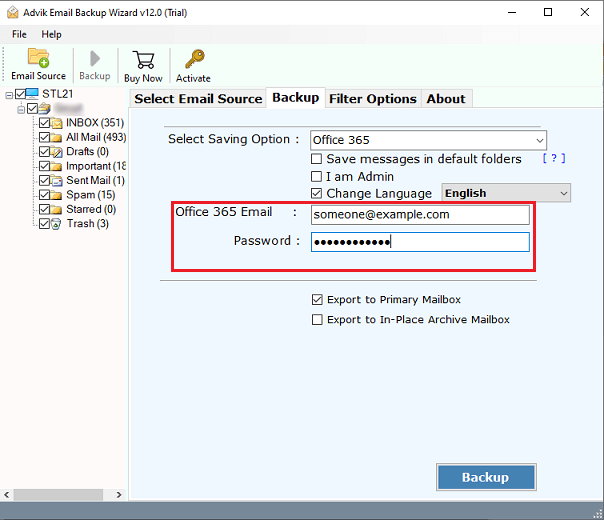This screenshot has height=520, width=604.
Task: Click the Office 365 Email input field
Action: coord(420,215)
